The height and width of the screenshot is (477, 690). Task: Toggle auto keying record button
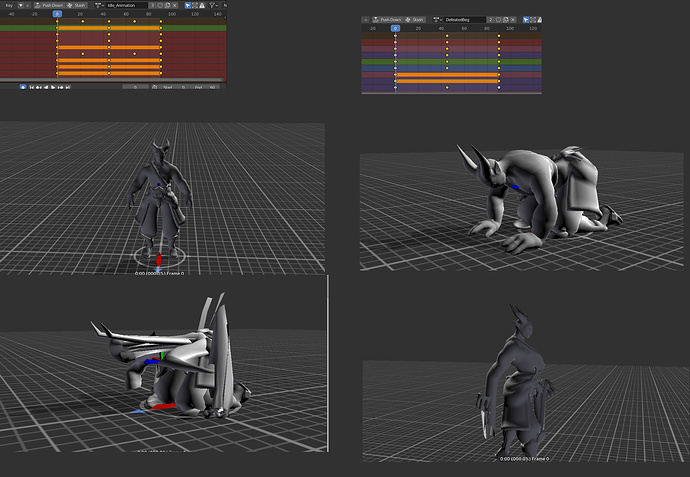click(23, 87)
